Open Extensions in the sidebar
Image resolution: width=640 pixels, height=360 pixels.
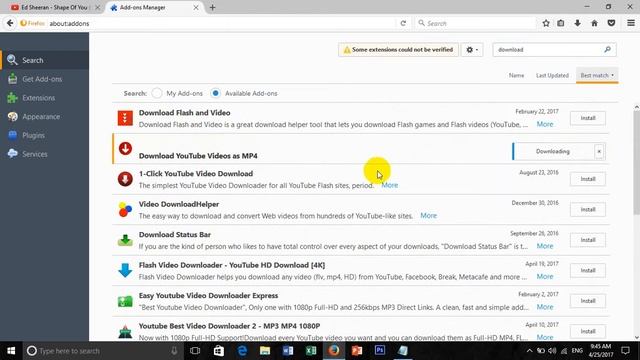(x=44, y=98)
